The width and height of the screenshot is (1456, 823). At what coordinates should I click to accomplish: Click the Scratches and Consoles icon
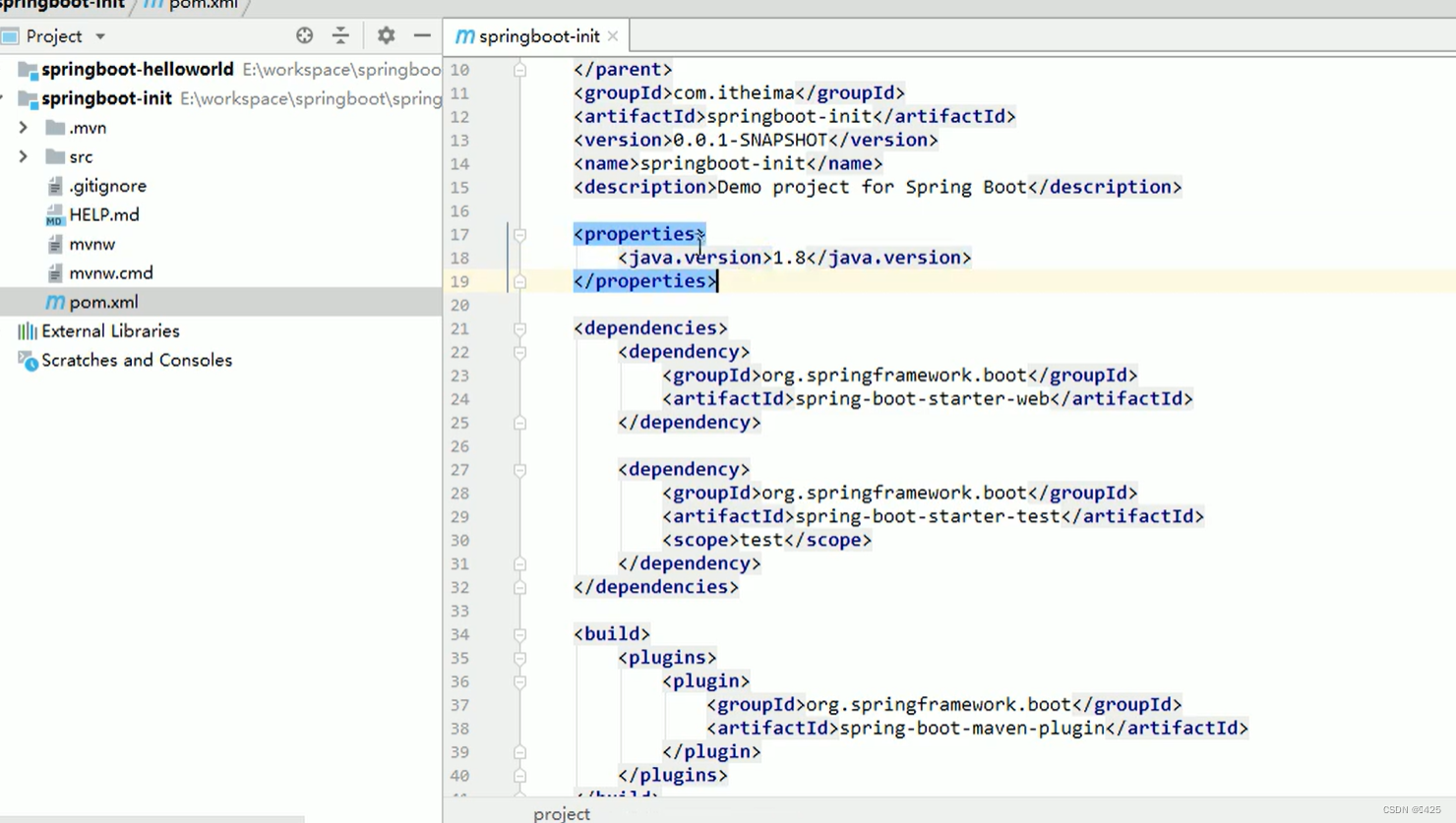(x=28, y=361)
